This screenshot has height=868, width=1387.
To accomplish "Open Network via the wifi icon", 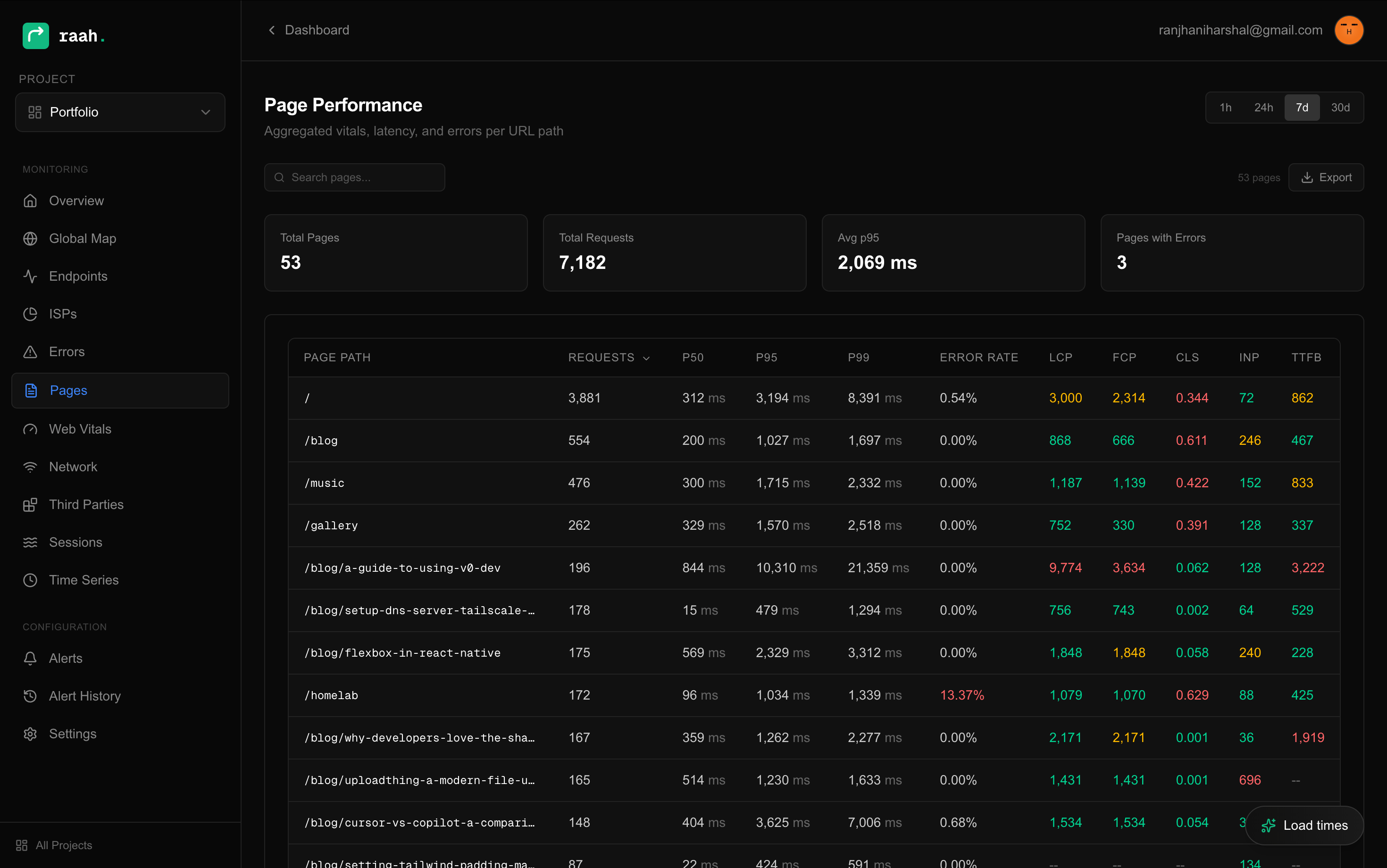I will coord(30,467).
